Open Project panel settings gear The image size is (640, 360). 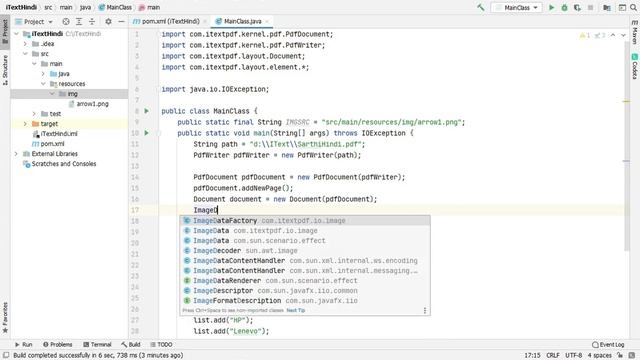[x=108, y=21]
